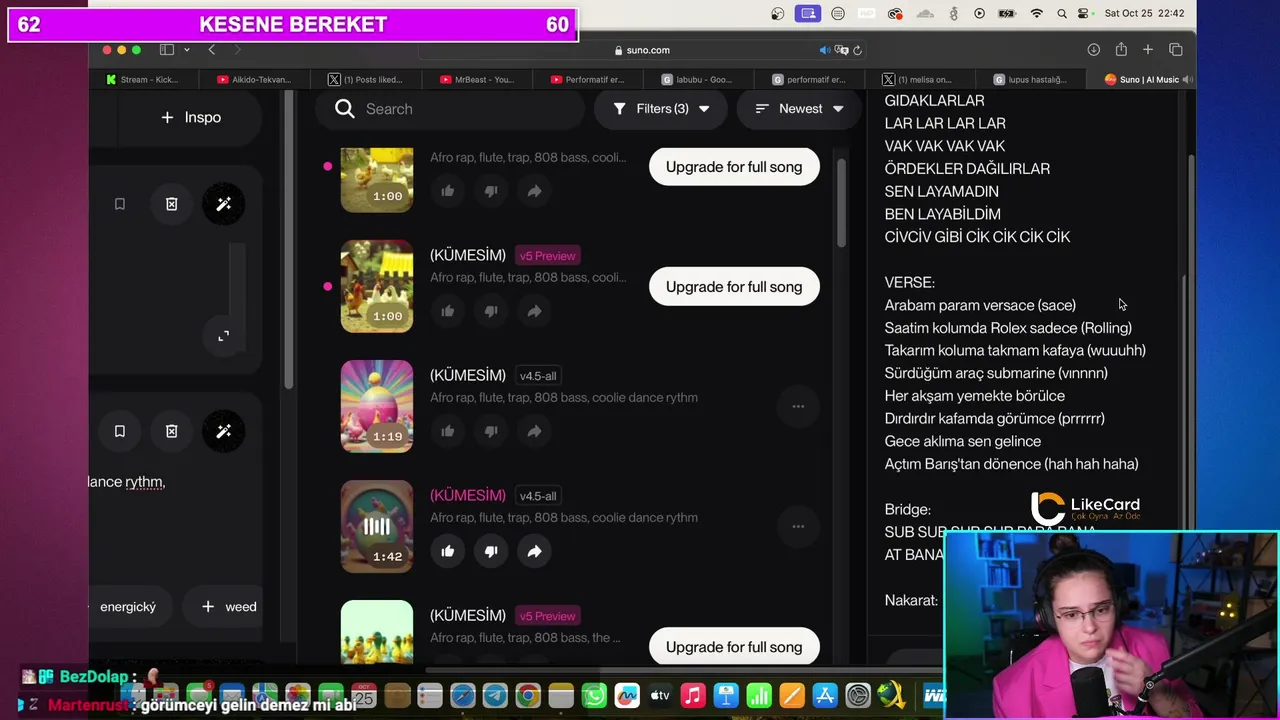This screenshot has height=720, width=1280.
Task: Show Safari tab overview
Action: (1176, 50)
